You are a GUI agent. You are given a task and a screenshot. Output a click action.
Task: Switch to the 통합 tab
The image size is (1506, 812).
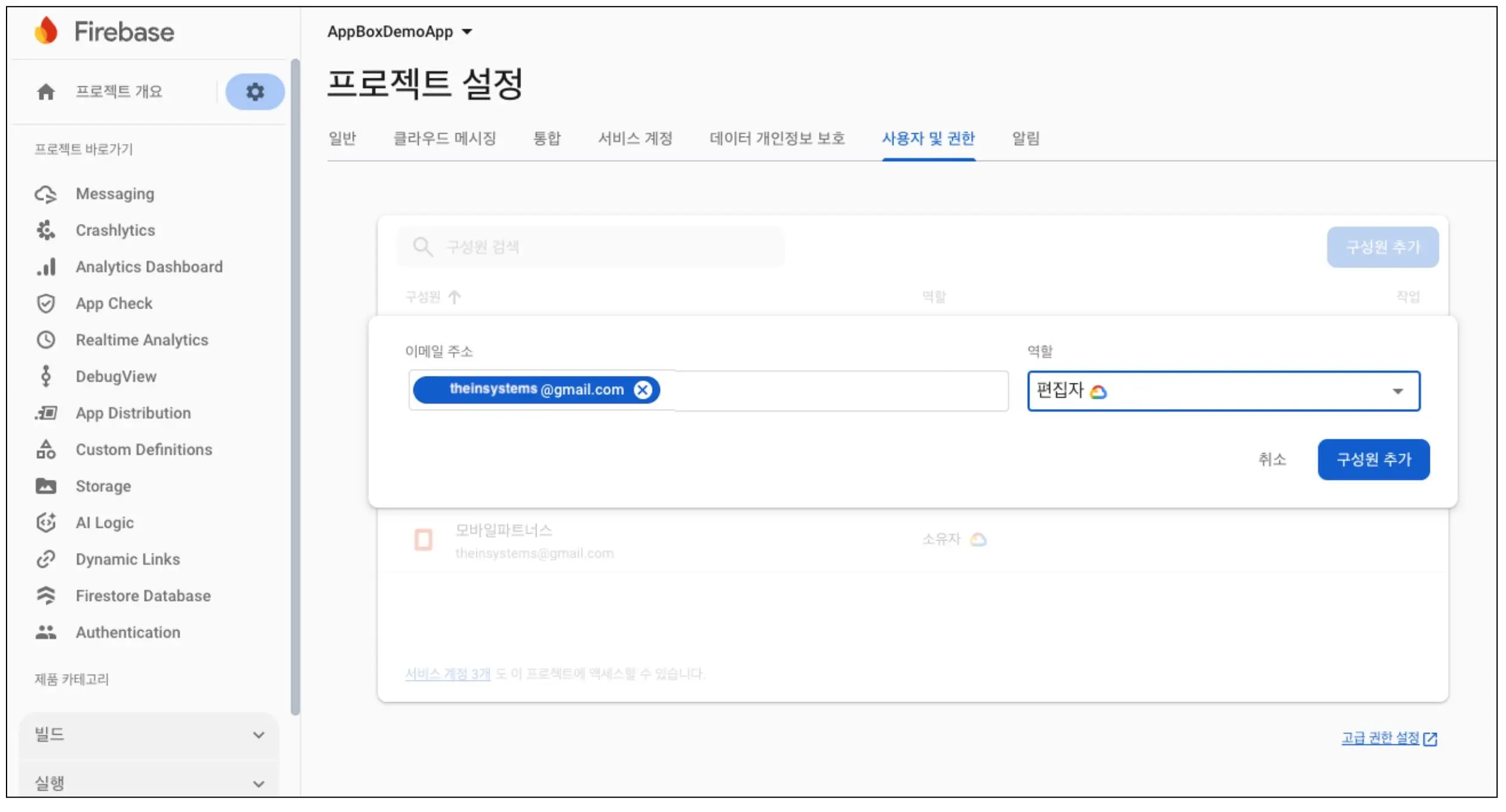547,139
